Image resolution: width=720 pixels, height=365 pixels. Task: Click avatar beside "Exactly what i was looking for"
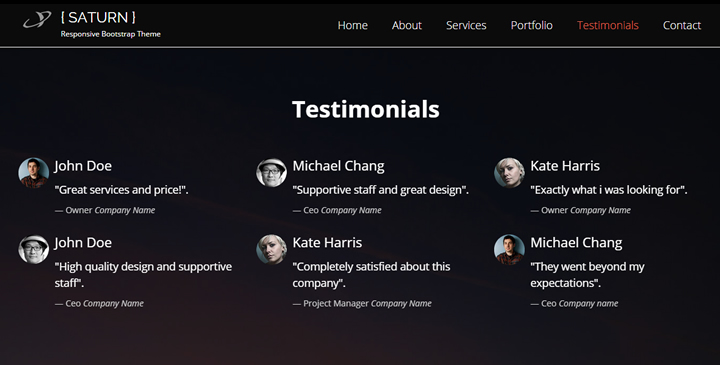click(x=509, y=173)
